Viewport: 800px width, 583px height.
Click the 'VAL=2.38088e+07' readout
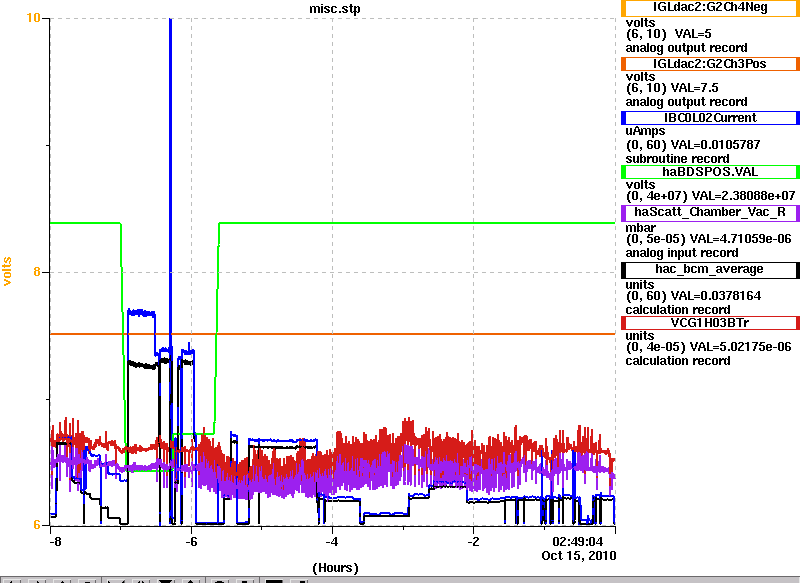pos(745,196)
